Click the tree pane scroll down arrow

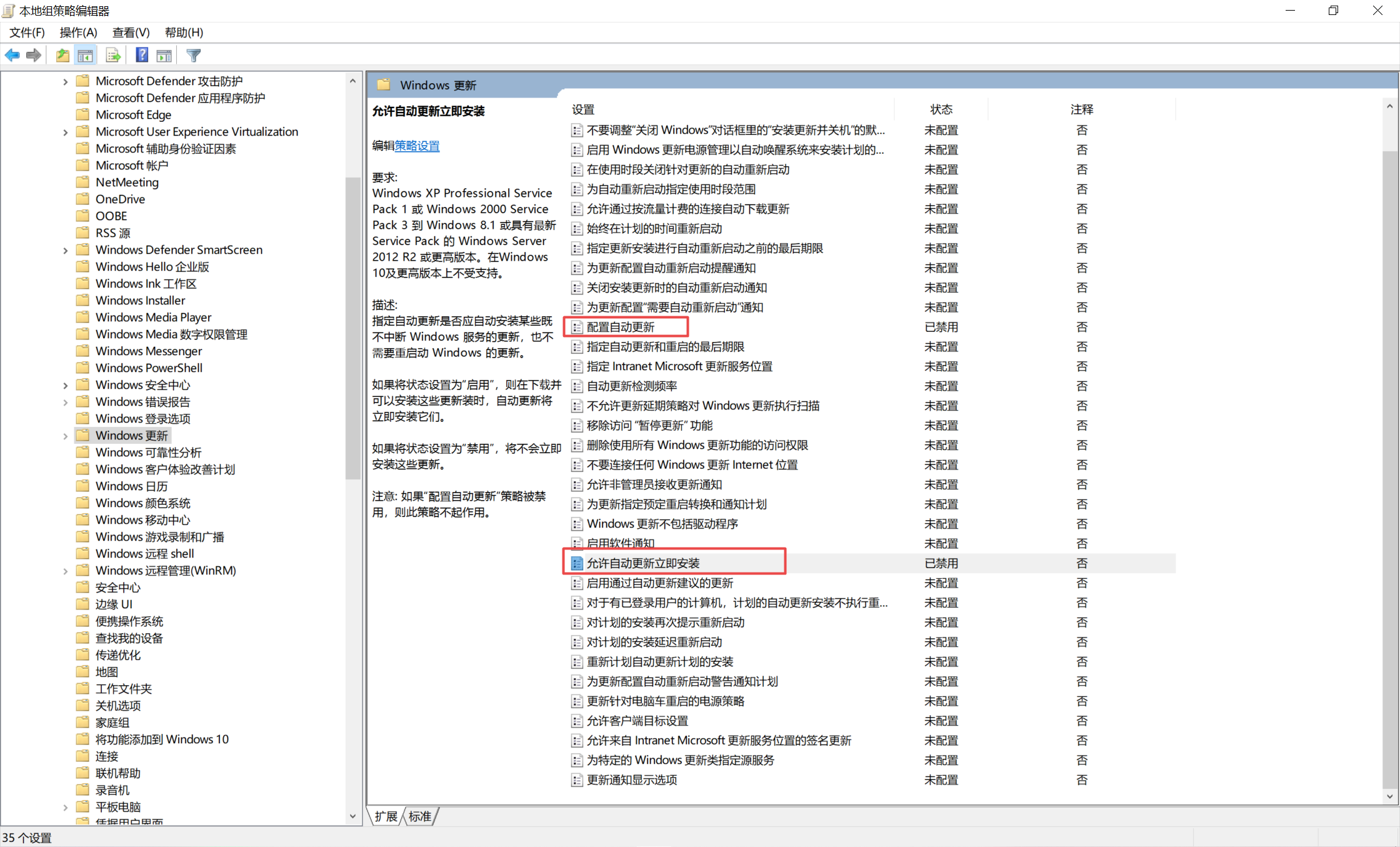[x=352, y=816]
